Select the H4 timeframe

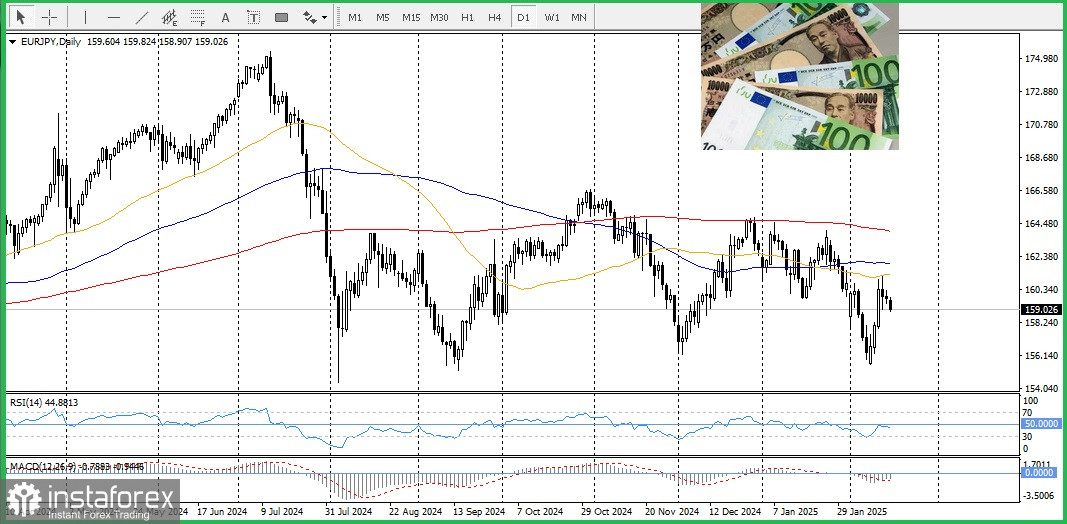495,17
